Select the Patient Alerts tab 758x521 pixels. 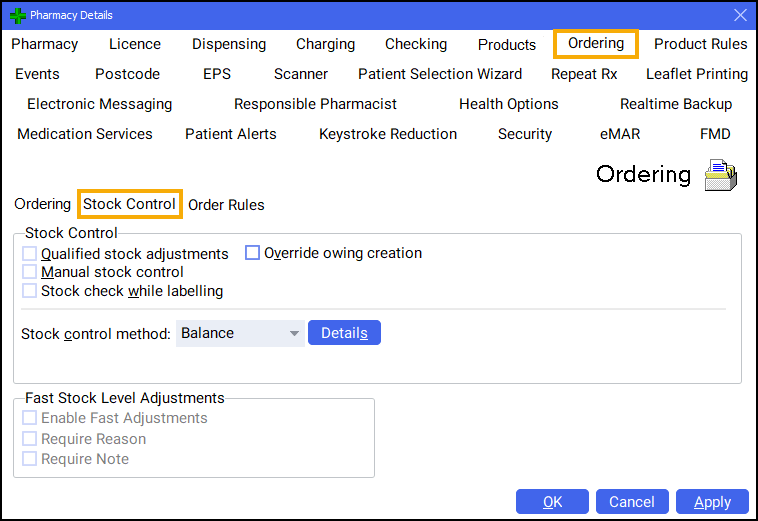pos(231,134)
